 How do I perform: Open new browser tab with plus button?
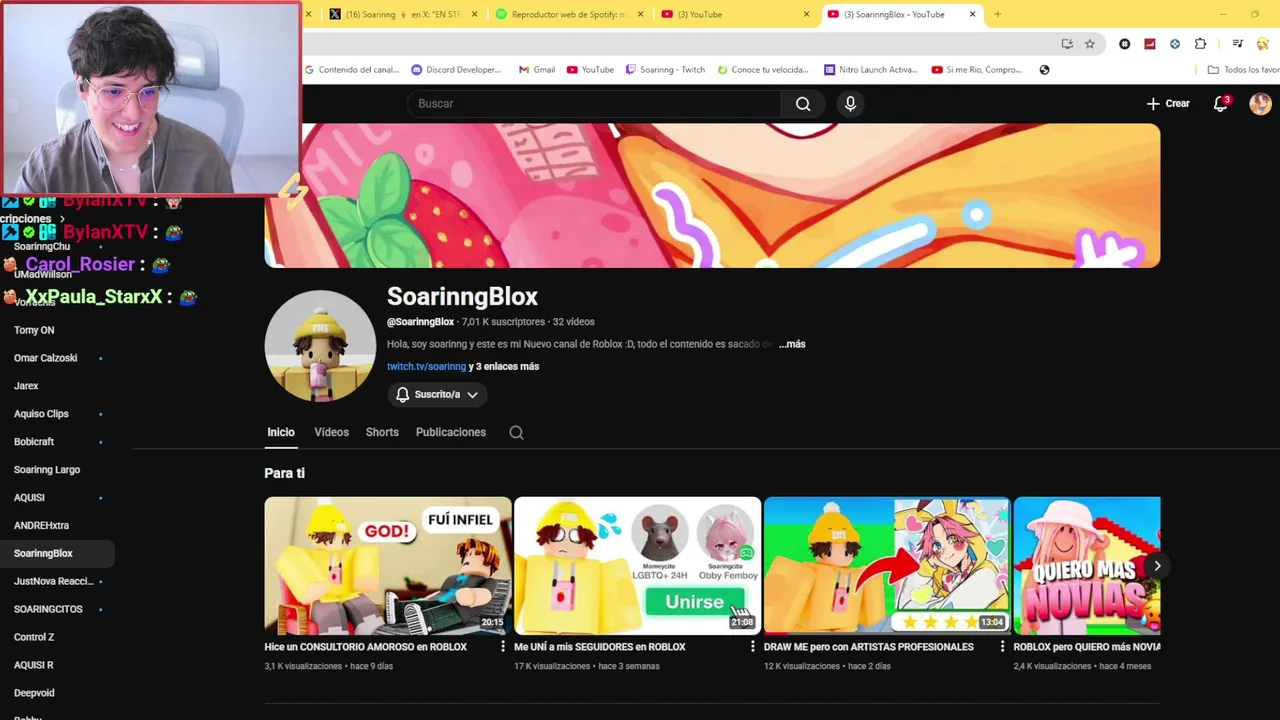[x=997, y=14]
